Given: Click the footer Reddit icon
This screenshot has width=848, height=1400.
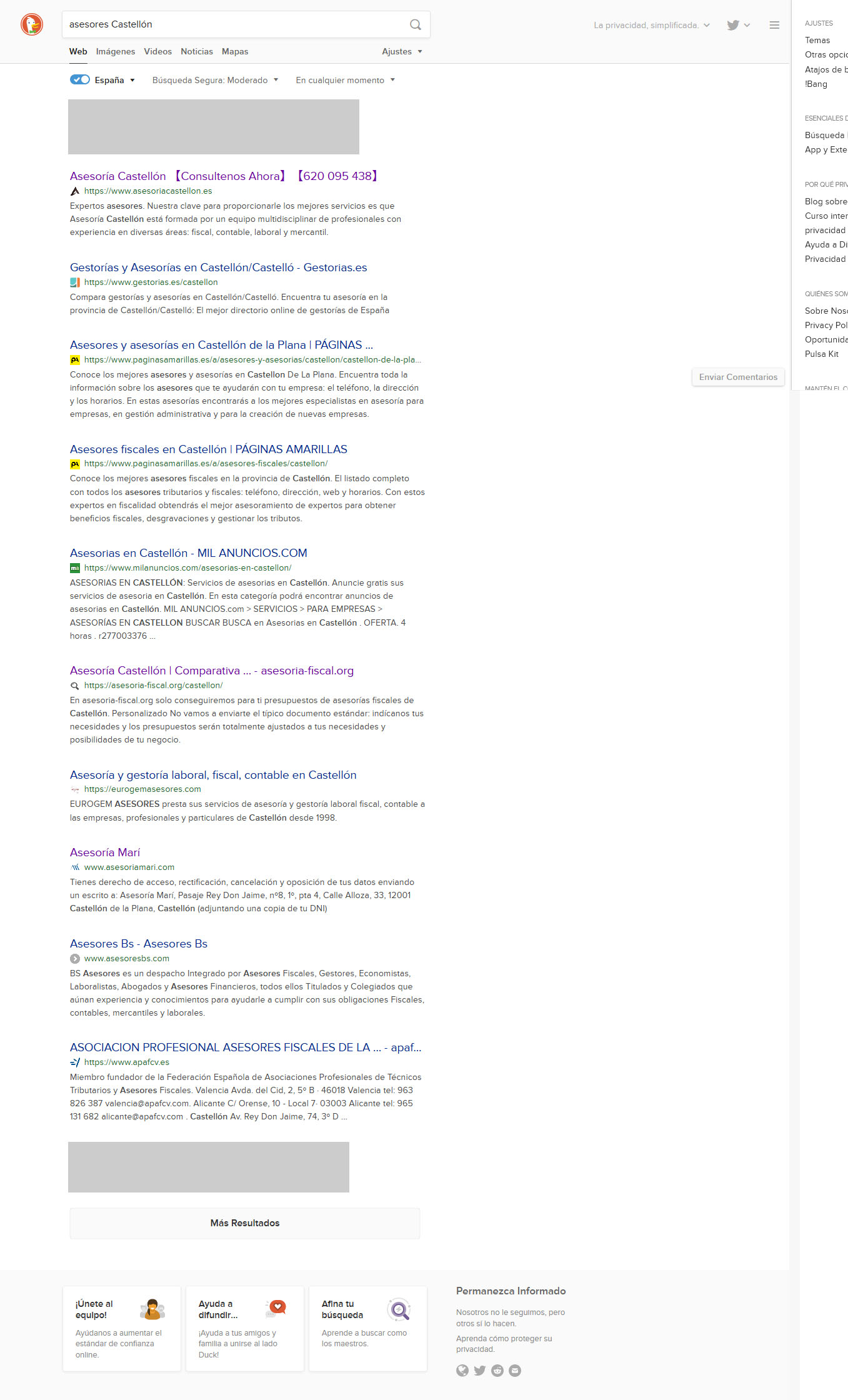Looking at the screenshot, I should [497, 1371].
